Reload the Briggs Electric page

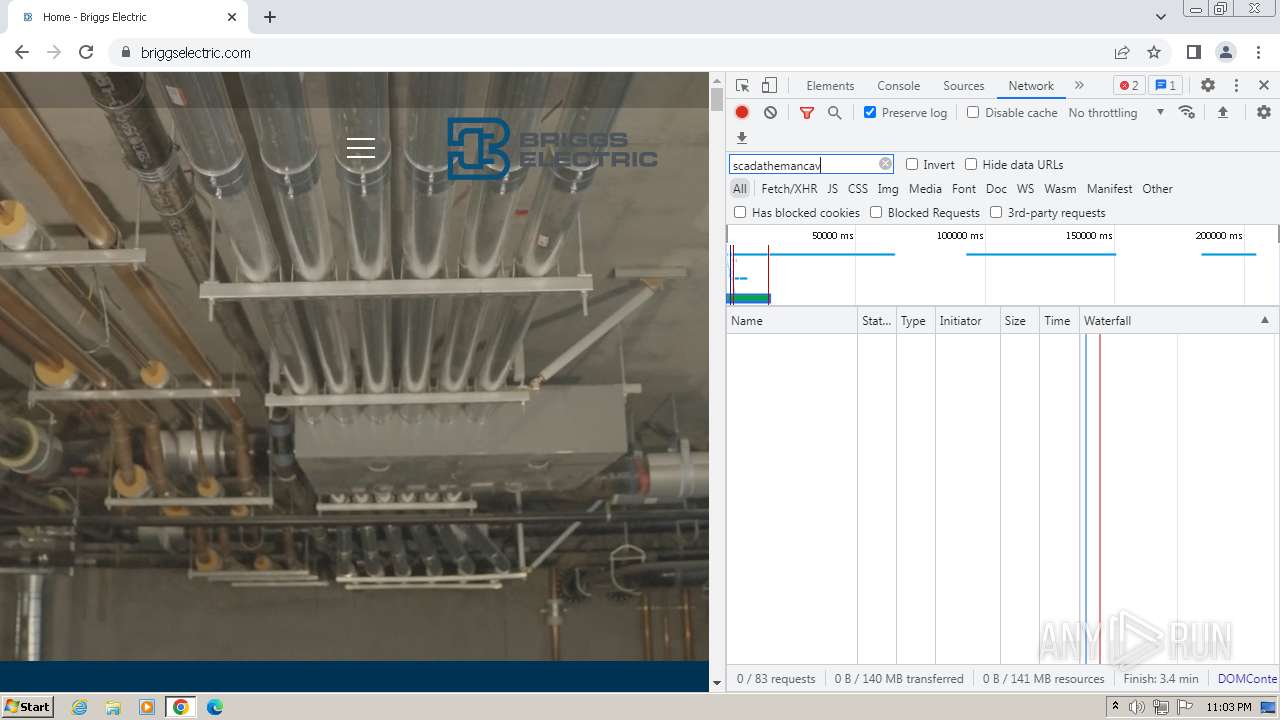click(86, 53)
